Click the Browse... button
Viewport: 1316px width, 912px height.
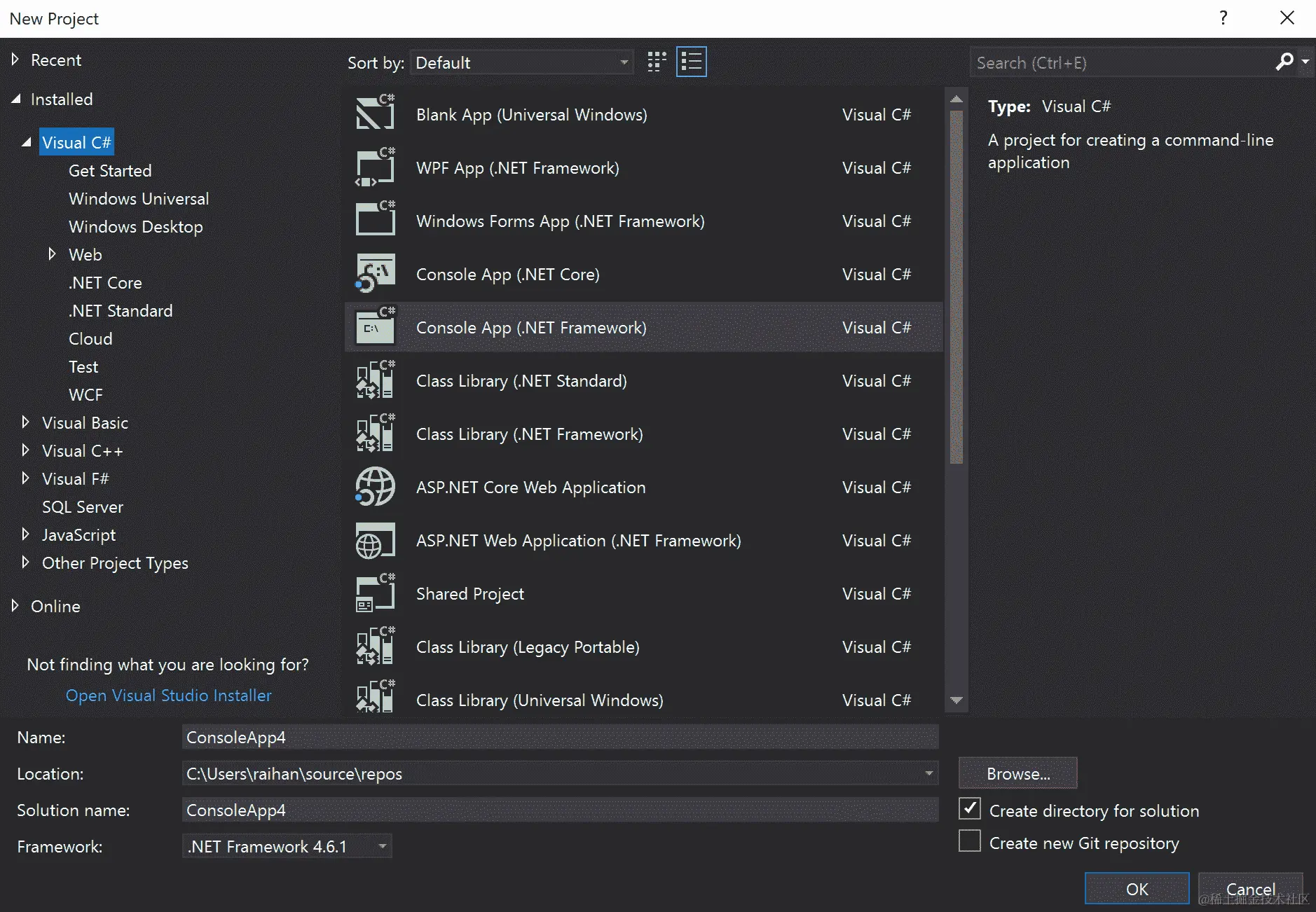pos(1018,773)
